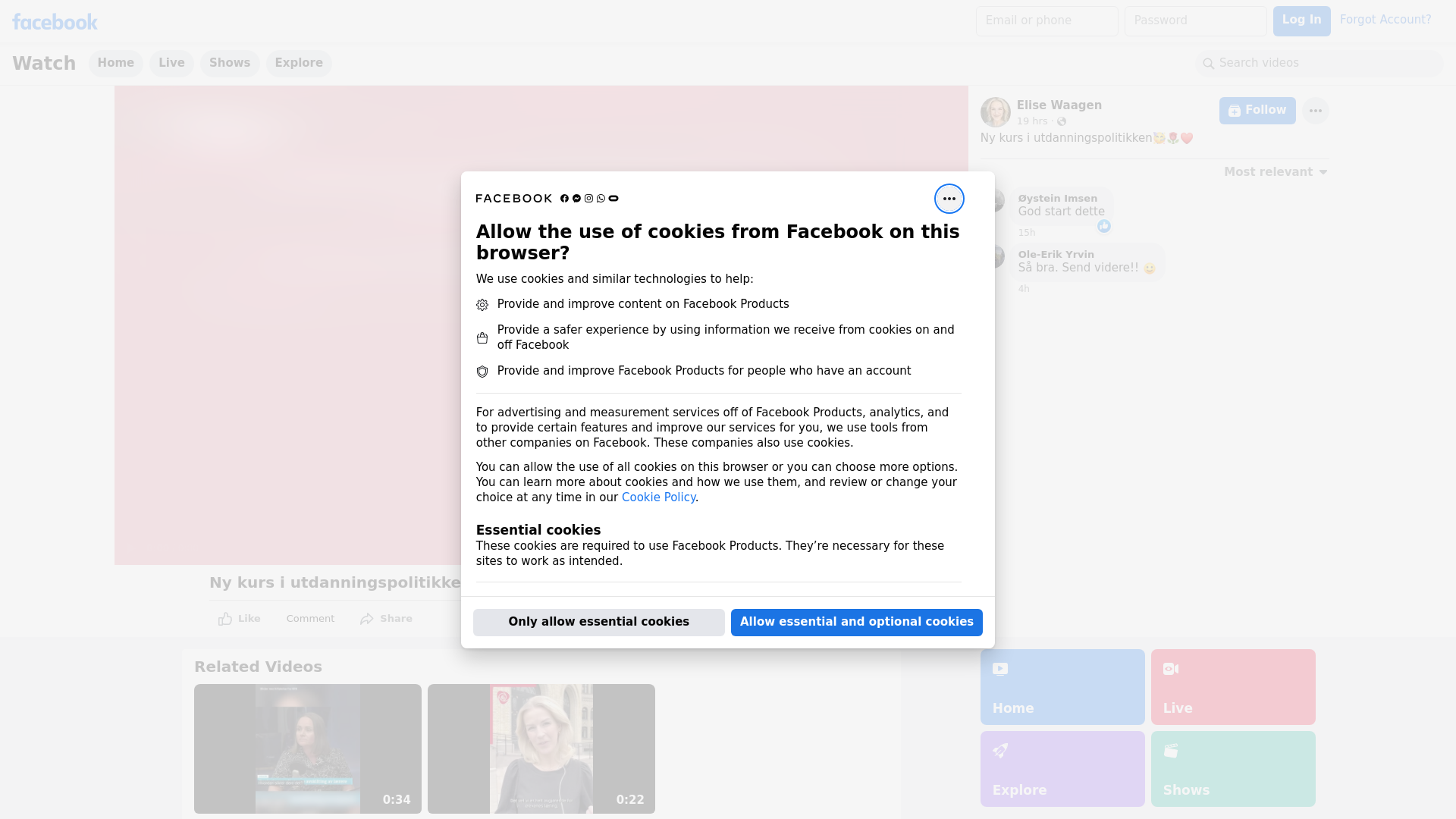Click the shield icon beside Facebook Products text

click(x=482, y=372)
